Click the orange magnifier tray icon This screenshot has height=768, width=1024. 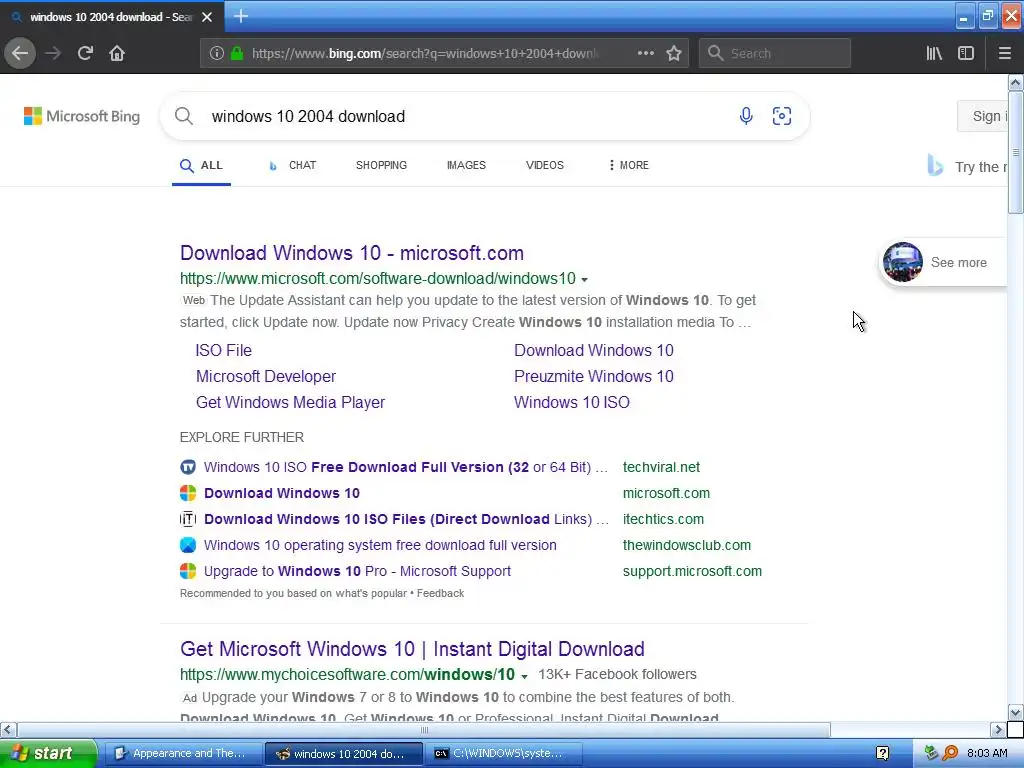(x=950, y=754)
